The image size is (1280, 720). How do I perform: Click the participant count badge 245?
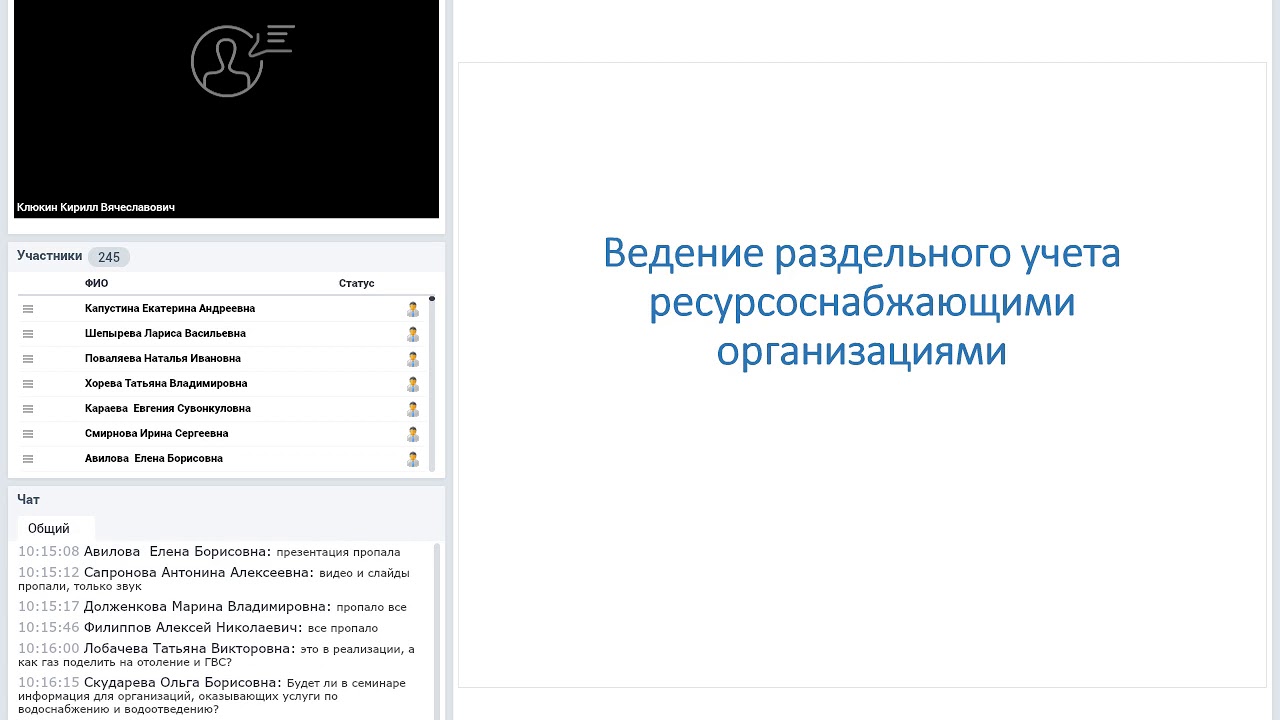pyautogui.click(x=109, y=257)
